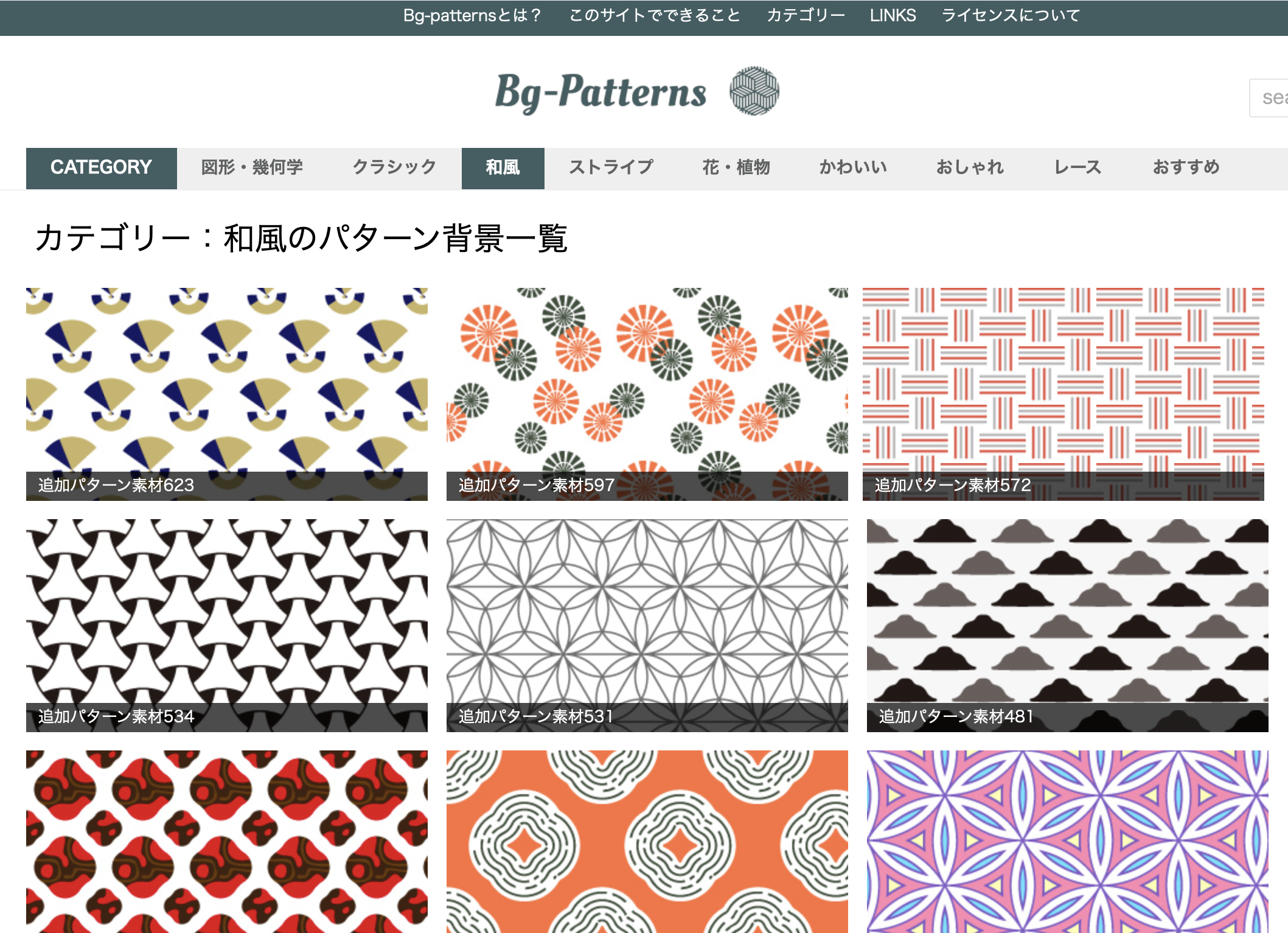Open the Bg-patternsとは？ top menu link
The height and width of the screenshot is (933, 1288).
[472, 15]
